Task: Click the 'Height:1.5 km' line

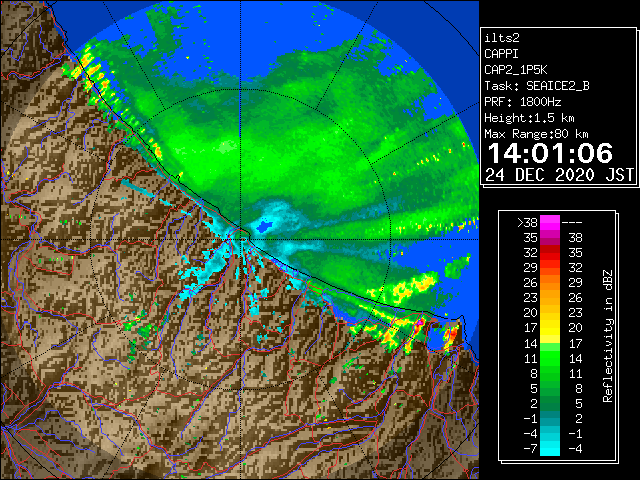Action: pyautogui.click(x=529, y=118)
